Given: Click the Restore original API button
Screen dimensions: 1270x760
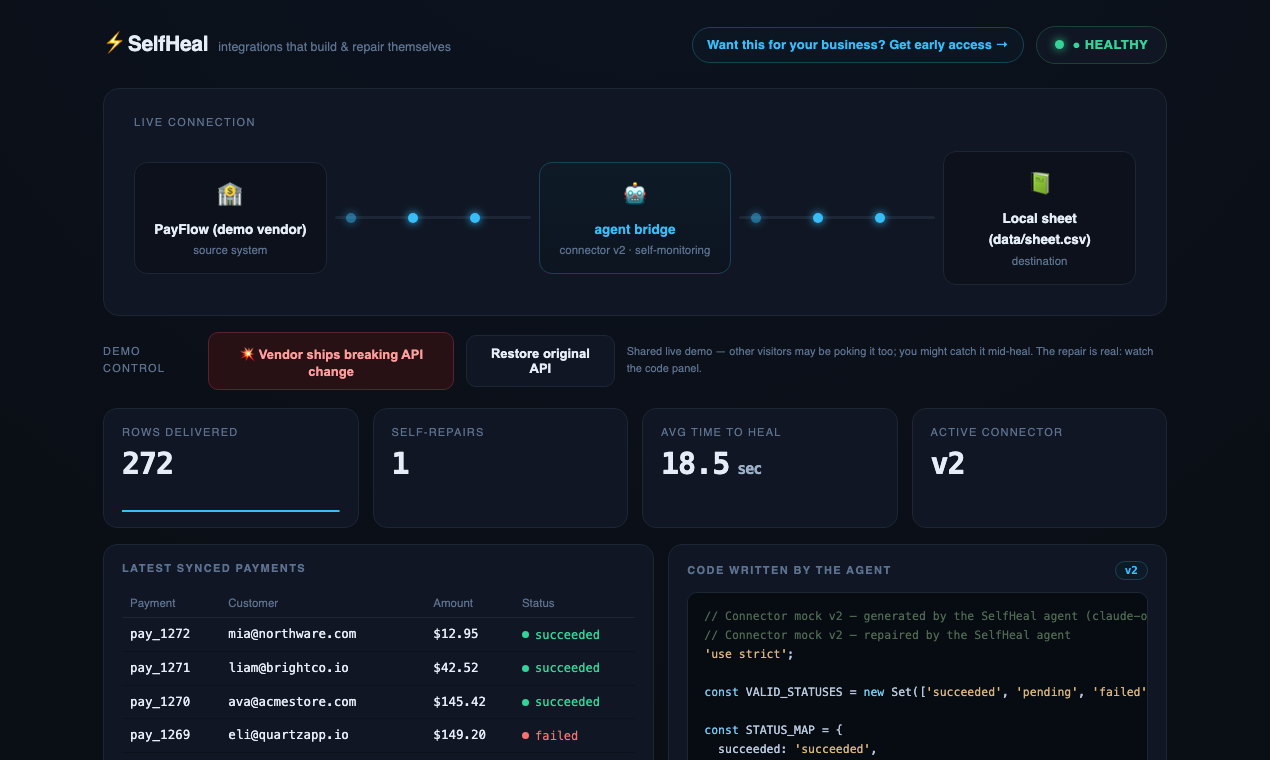Looking at the screenshot, I should pos(540,361).
